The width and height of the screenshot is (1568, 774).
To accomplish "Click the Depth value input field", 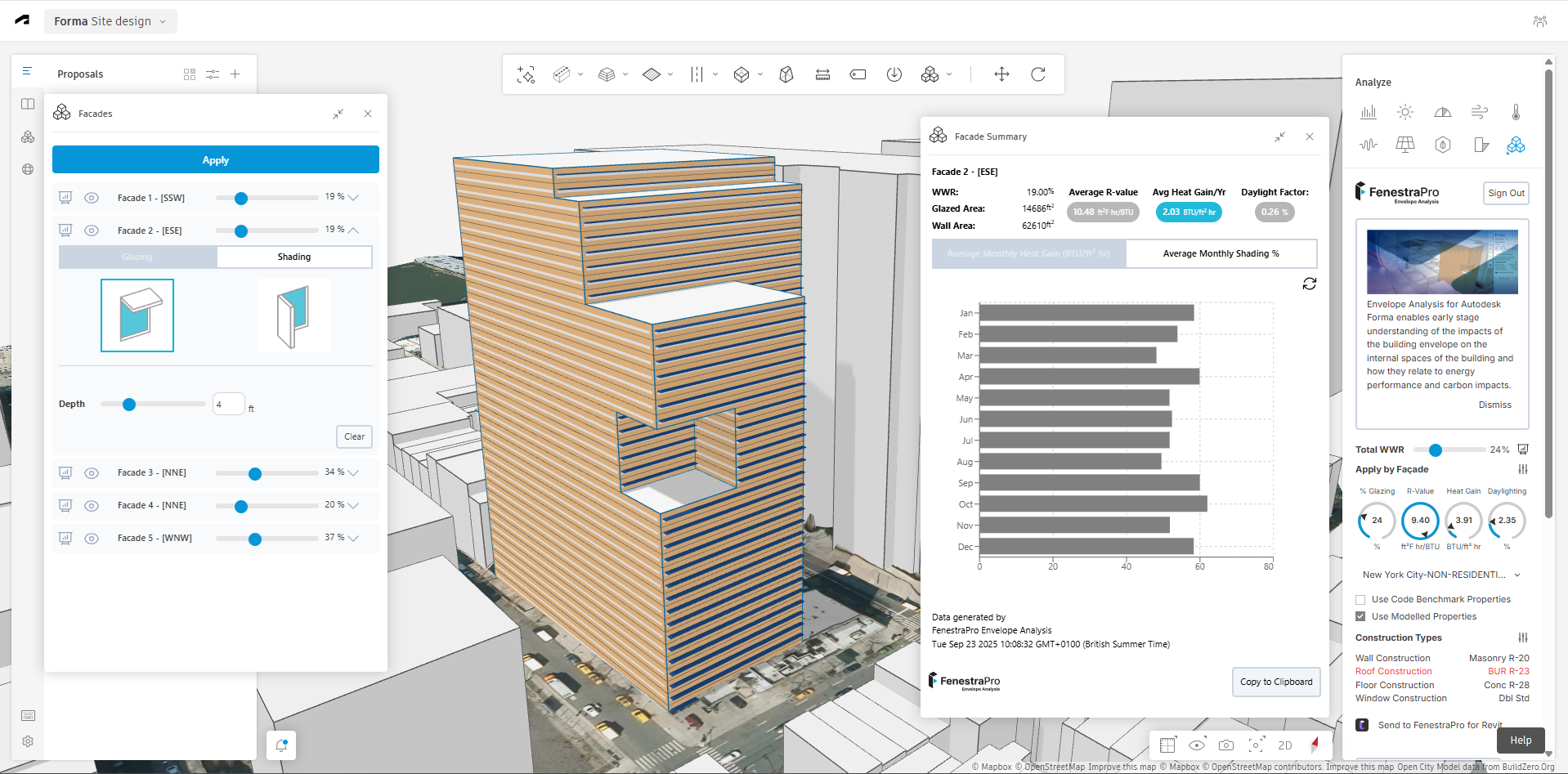I will tap(228, 405).
